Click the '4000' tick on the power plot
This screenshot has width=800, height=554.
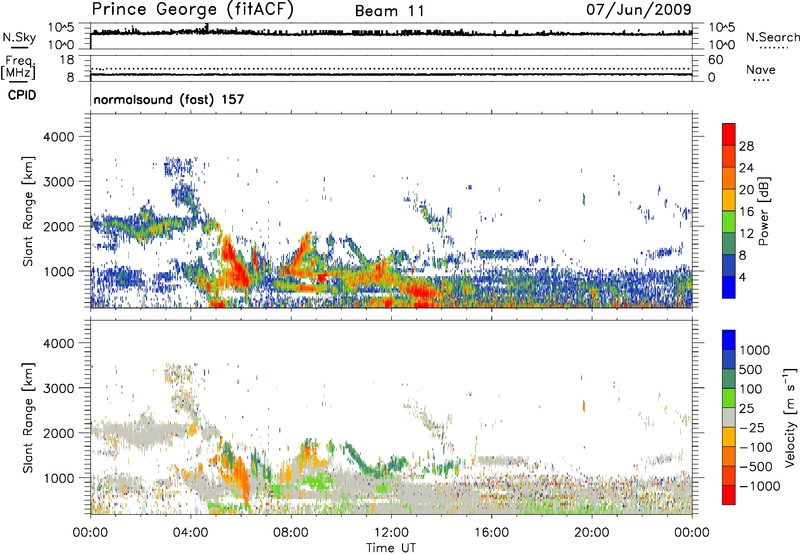[59, 137]
